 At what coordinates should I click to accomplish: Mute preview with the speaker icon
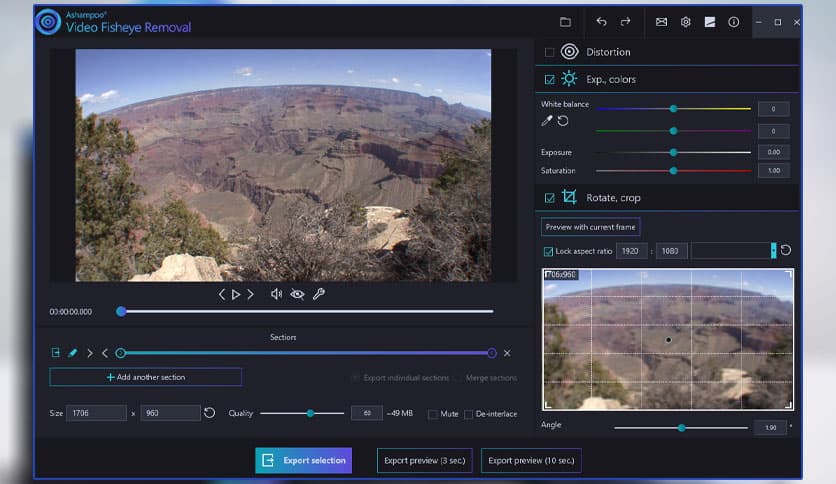(x=276, y=294)
